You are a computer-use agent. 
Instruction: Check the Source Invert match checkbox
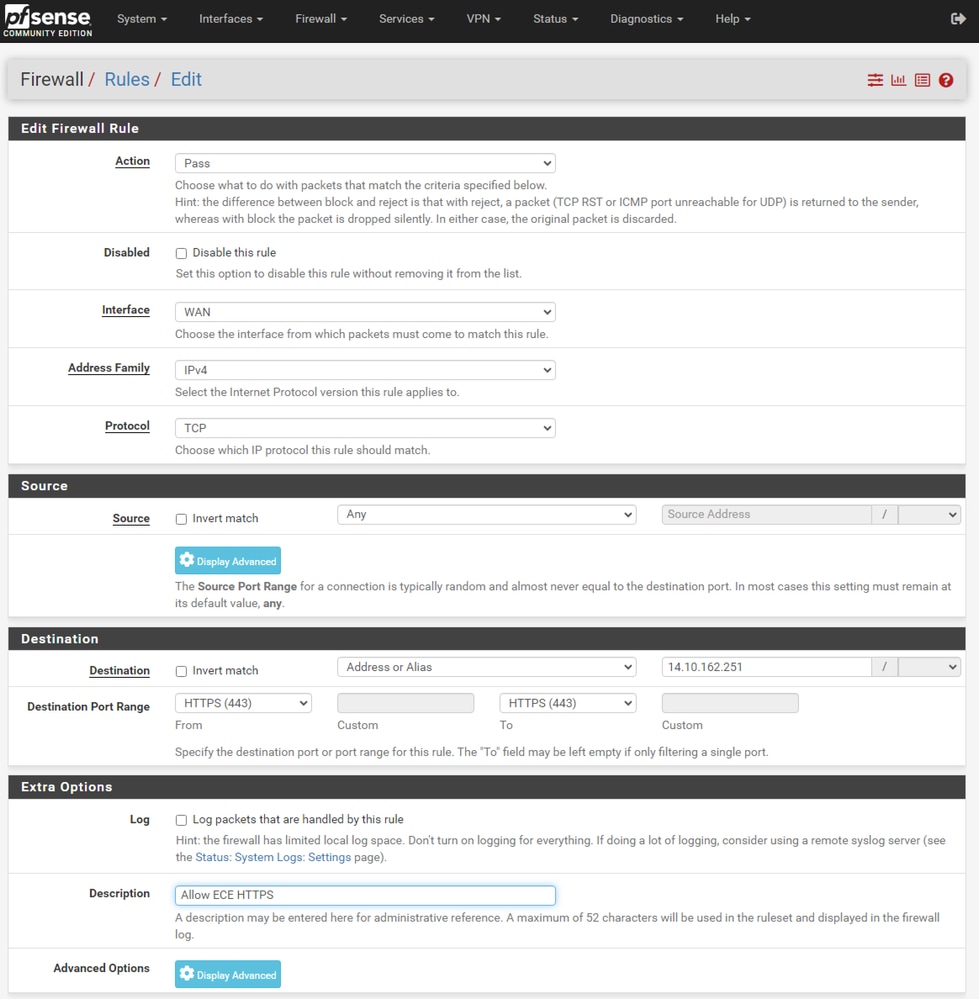click(x=182, y=519)
